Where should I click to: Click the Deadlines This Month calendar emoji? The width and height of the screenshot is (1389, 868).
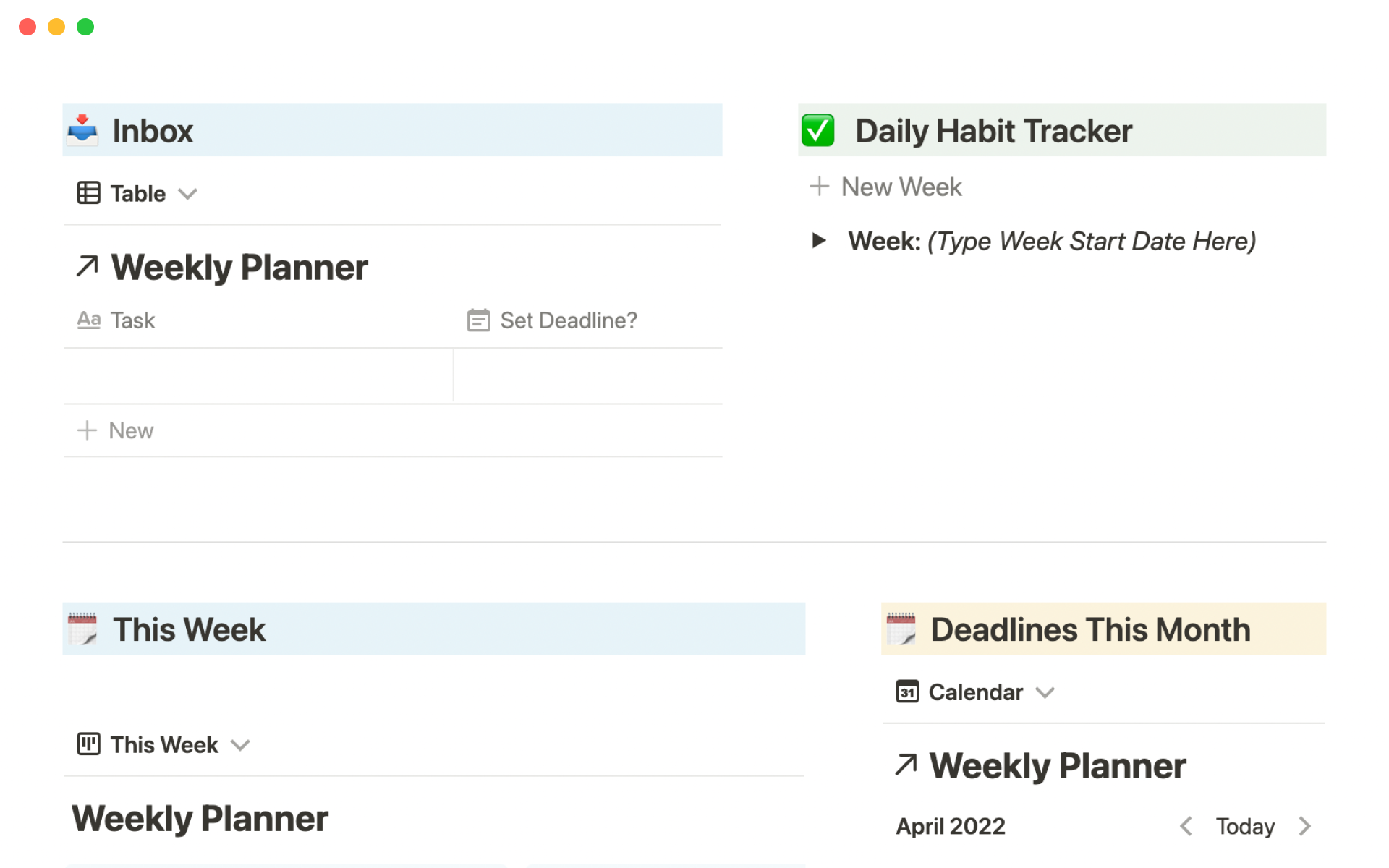tap(901, 629)
